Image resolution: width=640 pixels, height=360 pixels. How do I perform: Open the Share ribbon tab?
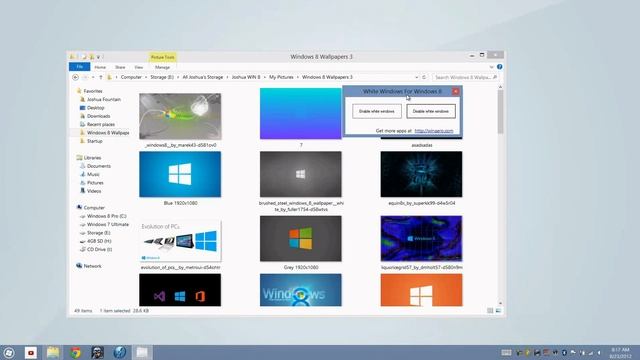pos(120,67)
